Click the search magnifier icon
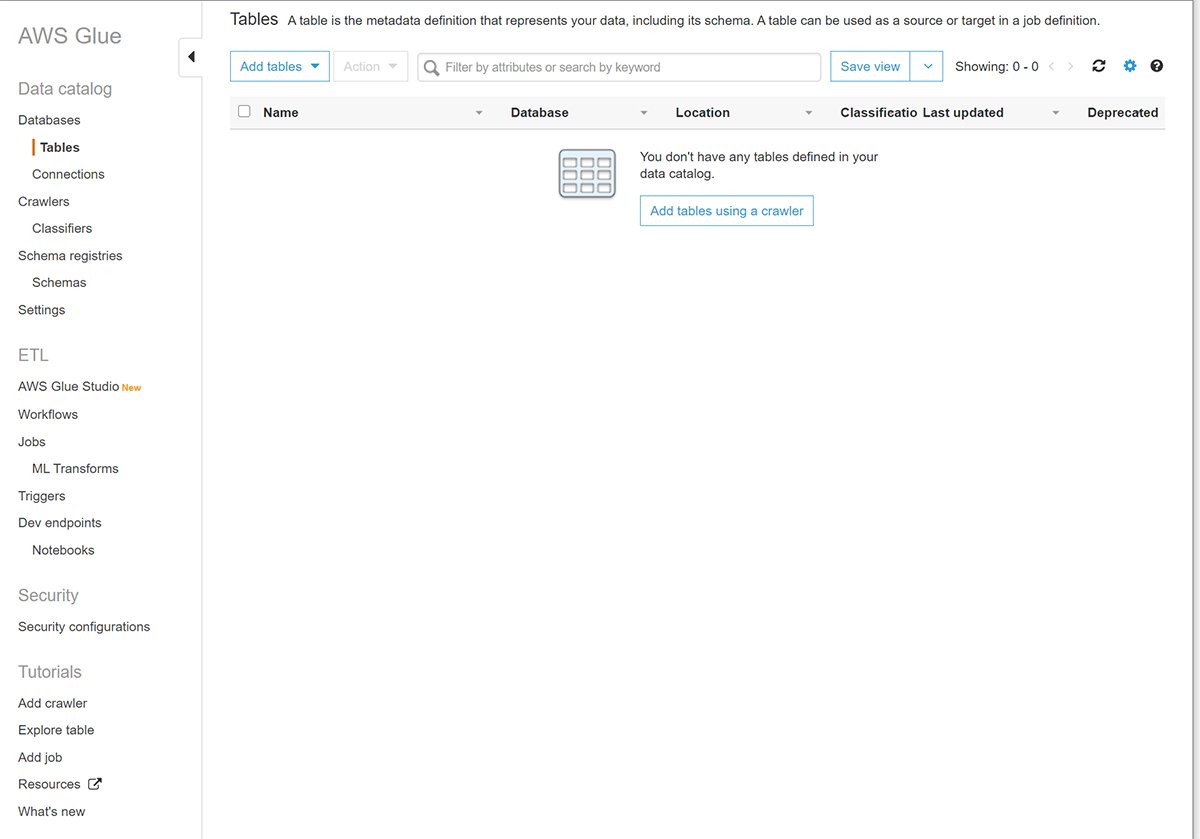The width and height of the screenshot is (1200, 839). tap(432, 67)
